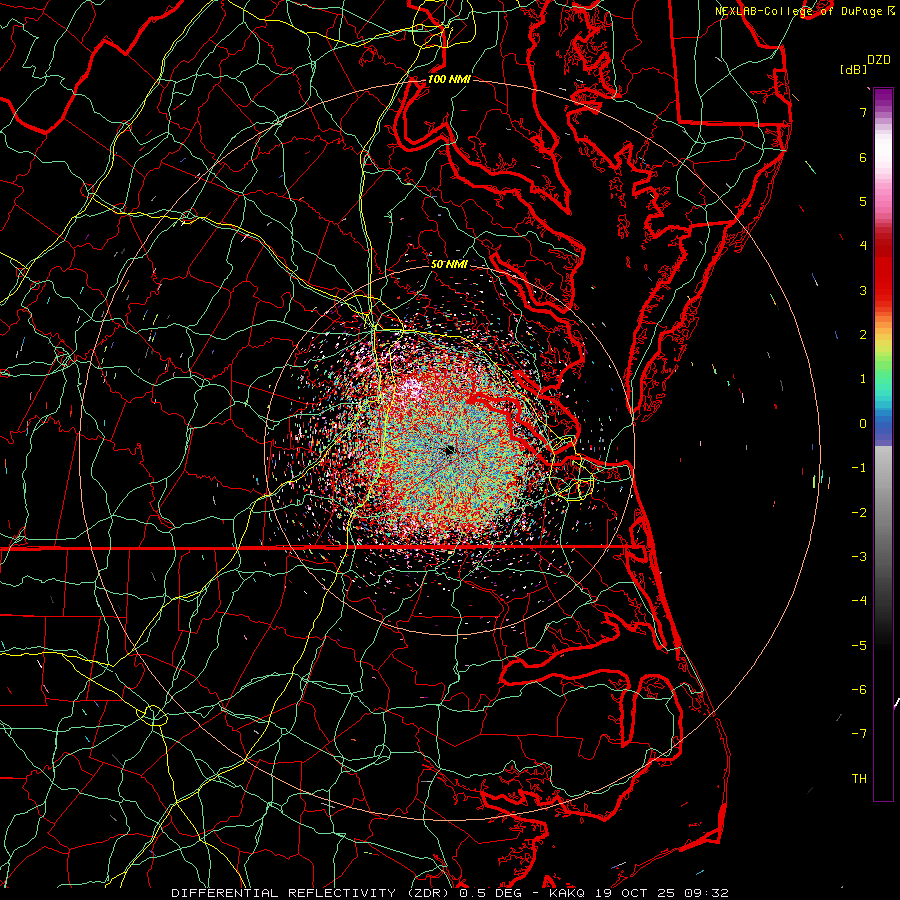
Task: Click the KAKQ radar site identifier
Action: pos(567,893)
